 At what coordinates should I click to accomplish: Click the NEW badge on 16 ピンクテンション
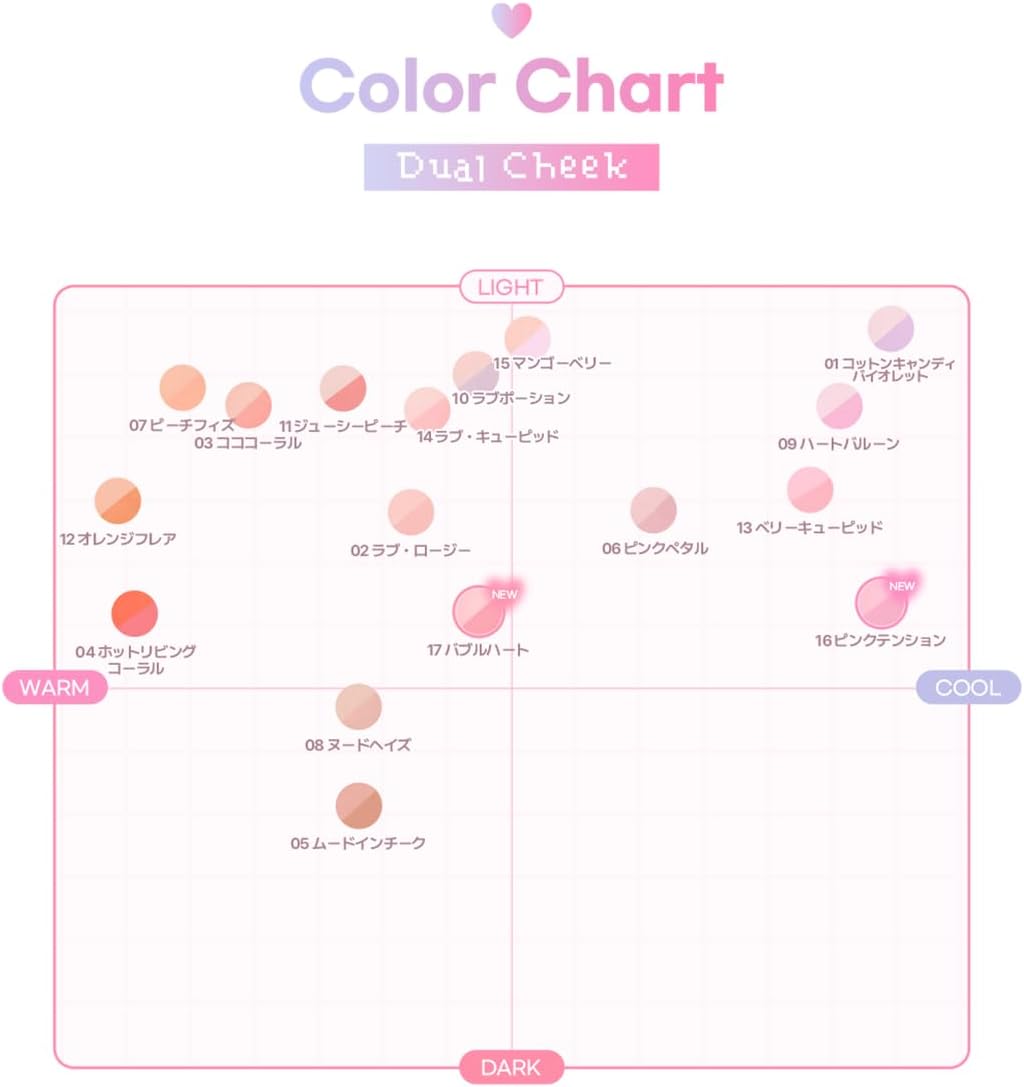(x=902, y=586)
